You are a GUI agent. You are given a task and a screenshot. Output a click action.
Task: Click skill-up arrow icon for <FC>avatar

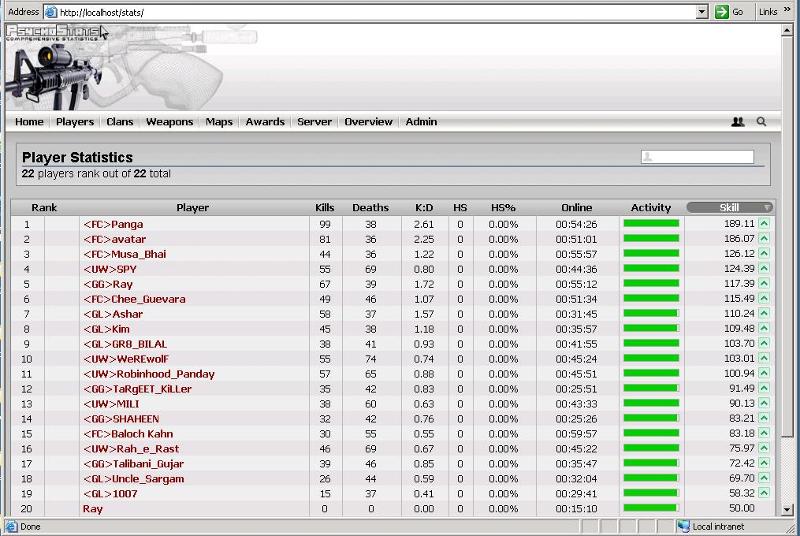[x=764, y=238]
